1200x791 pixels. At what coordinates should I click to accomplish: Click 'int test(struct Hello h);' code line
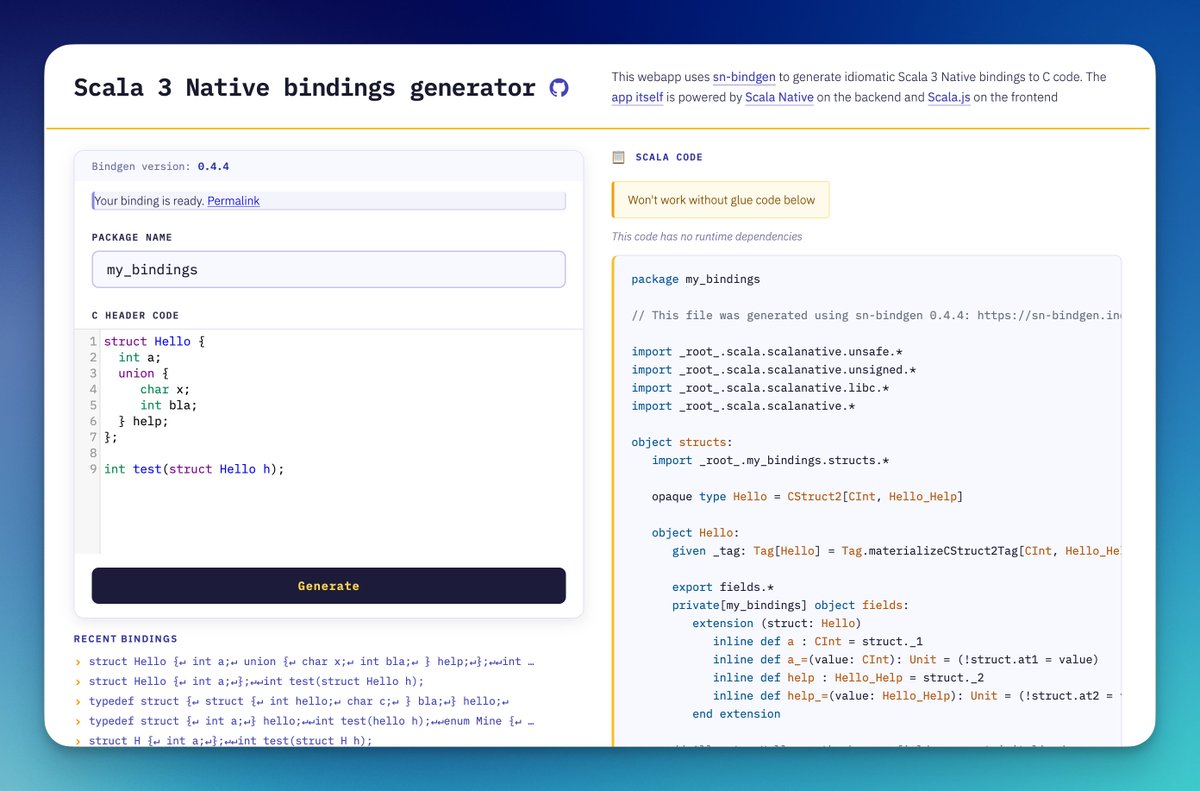[194, 469]
